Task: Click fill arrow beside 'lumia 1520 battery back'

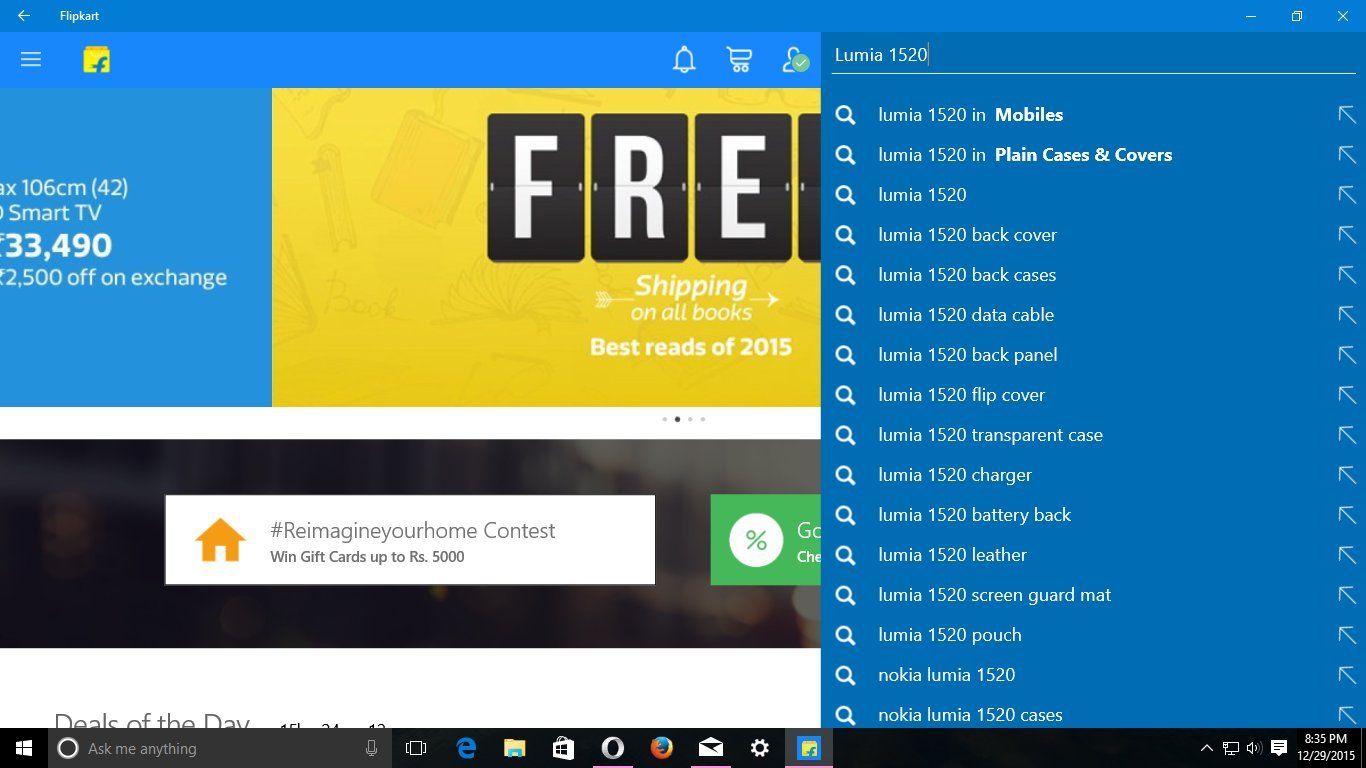Action: 1347,515
